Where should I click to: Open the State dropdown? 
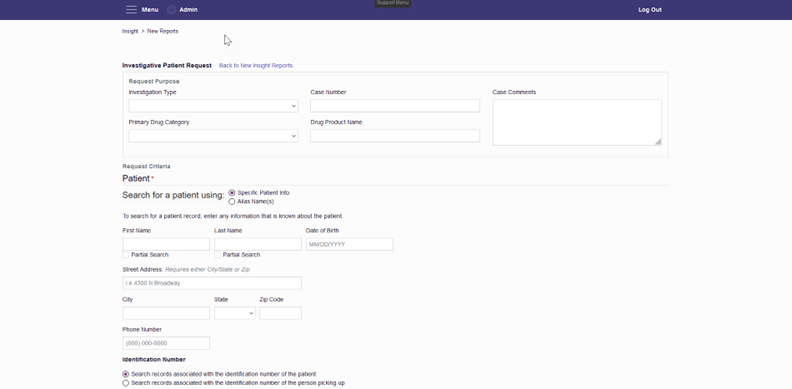click(x=235, y=313)
